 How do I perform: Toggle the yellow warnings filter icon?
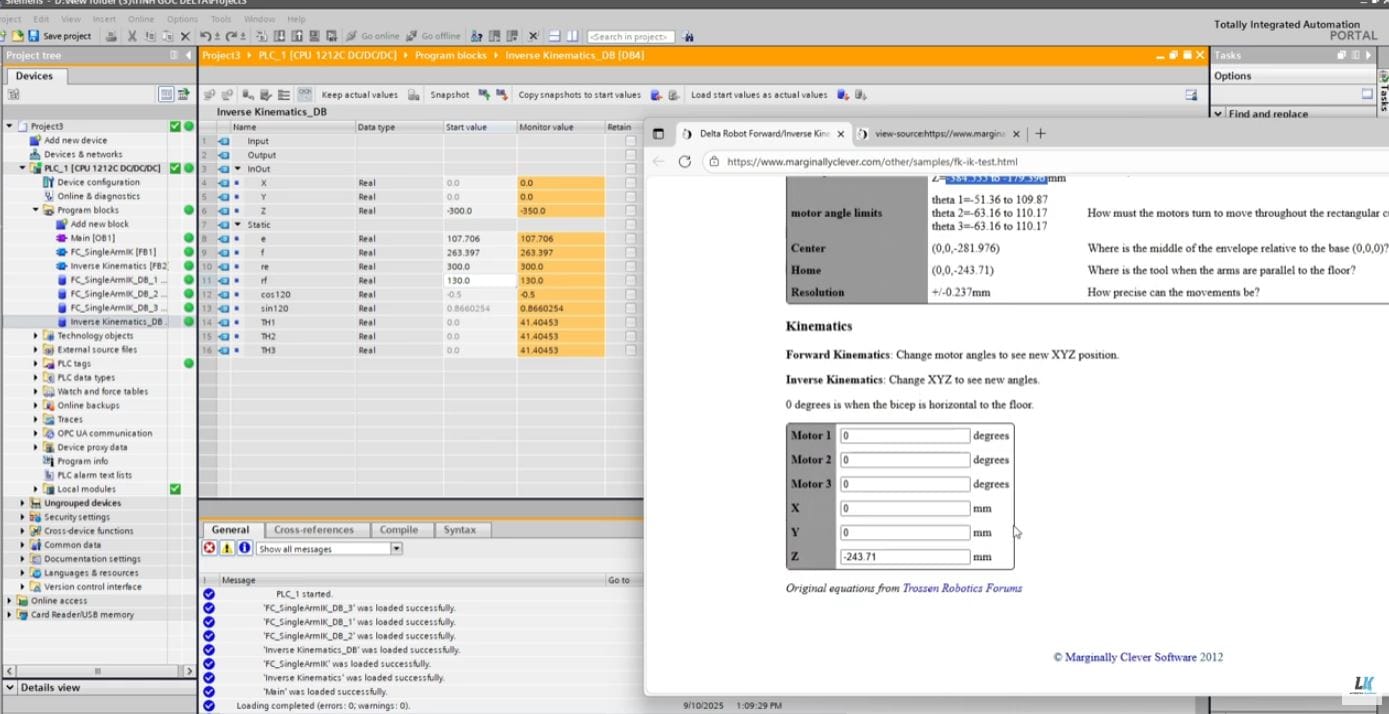tap(227, 548)
